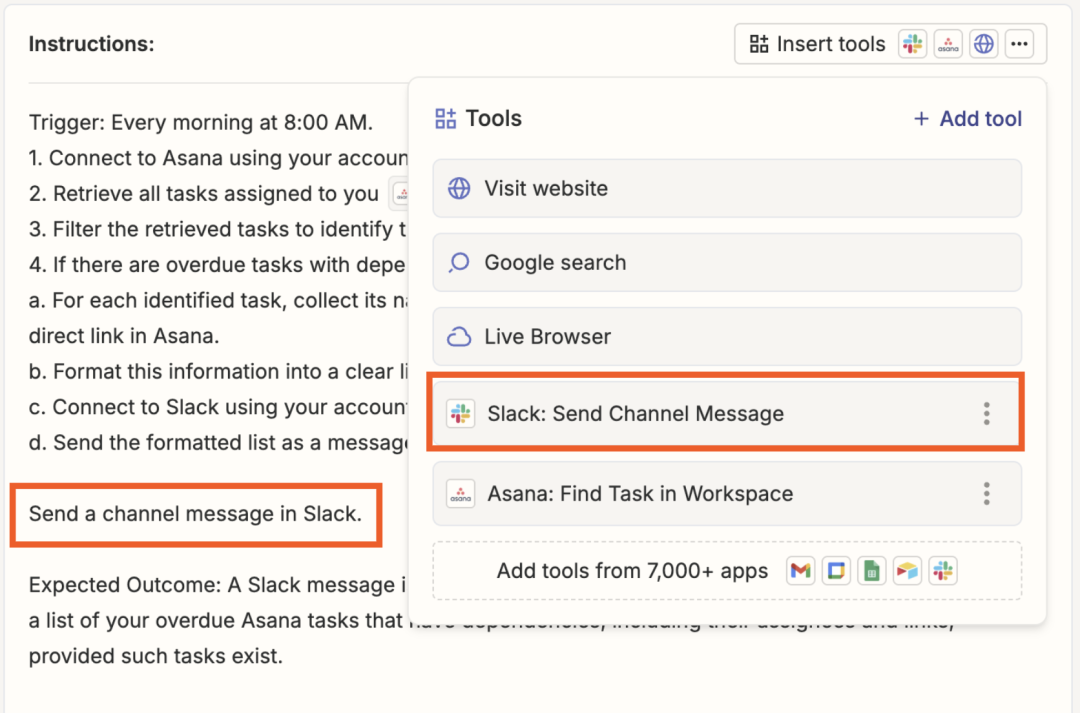Viewport: 1080px width, 713px height.
Task: Click the 'Instructions:' heading
Action: (92, 44)
